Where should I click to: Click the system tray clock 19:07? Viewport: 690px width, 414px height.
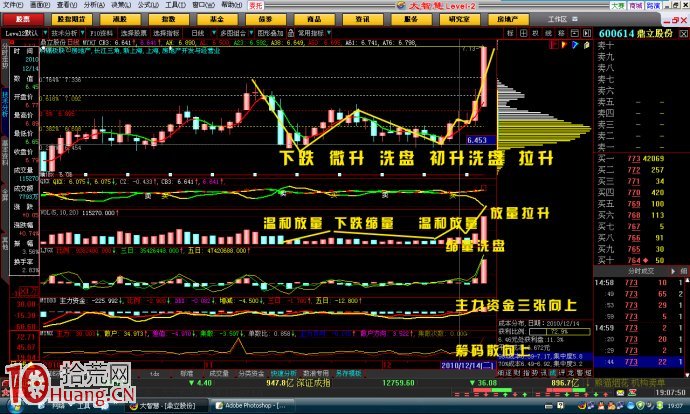click(675, 406)
